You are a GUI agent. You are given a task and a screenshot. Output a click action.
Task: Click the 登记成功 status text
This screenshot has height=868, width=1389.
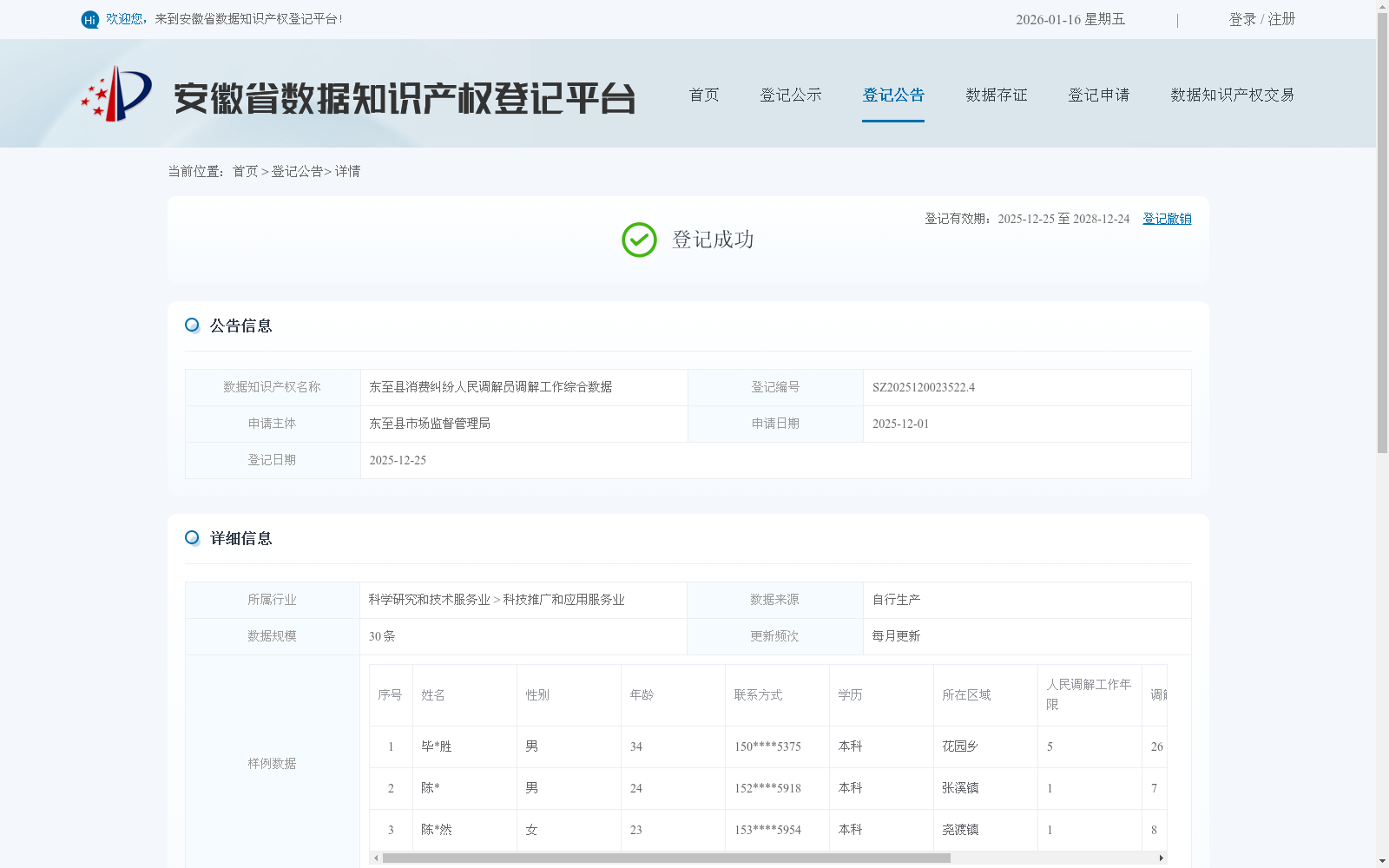[x=713, y=240]
